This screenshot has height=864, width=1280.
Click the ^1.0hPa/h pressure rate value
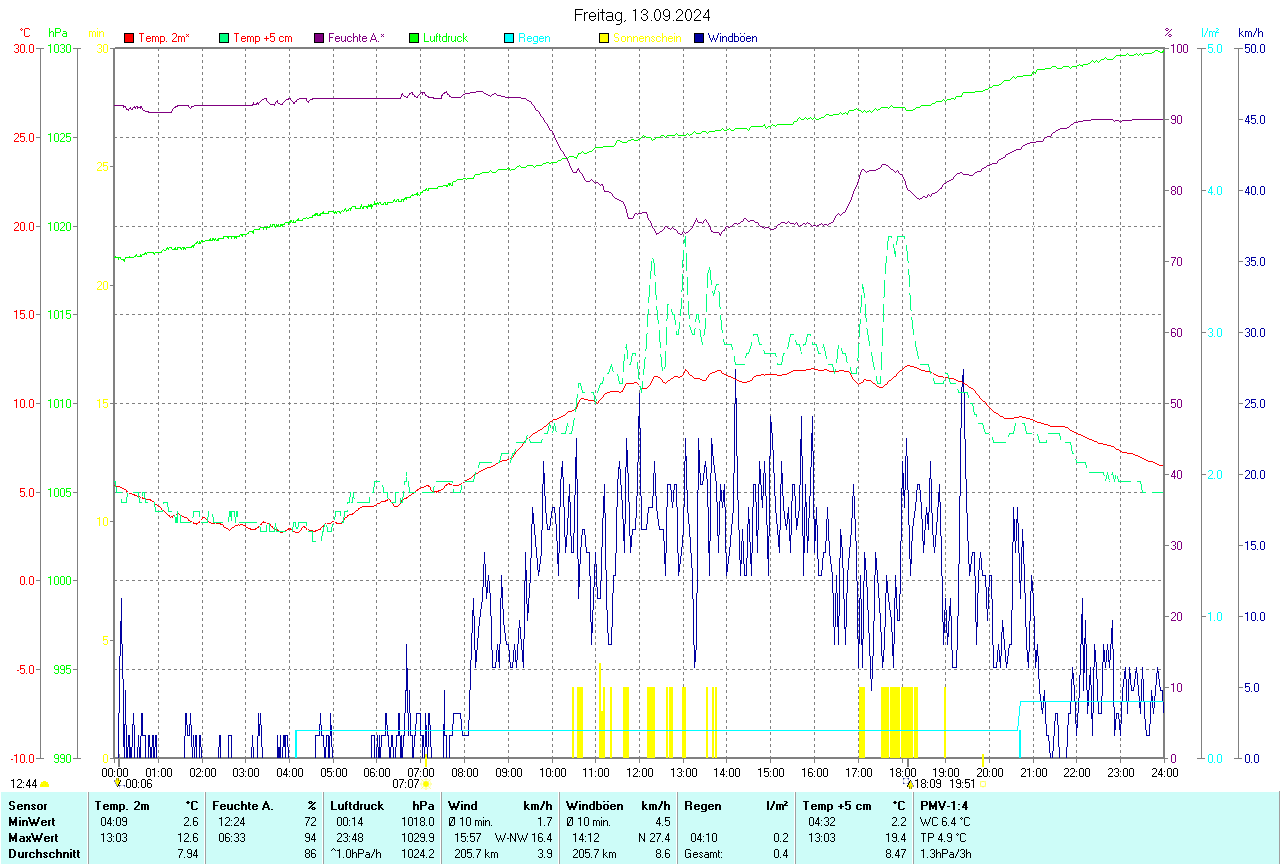[358, 853]
